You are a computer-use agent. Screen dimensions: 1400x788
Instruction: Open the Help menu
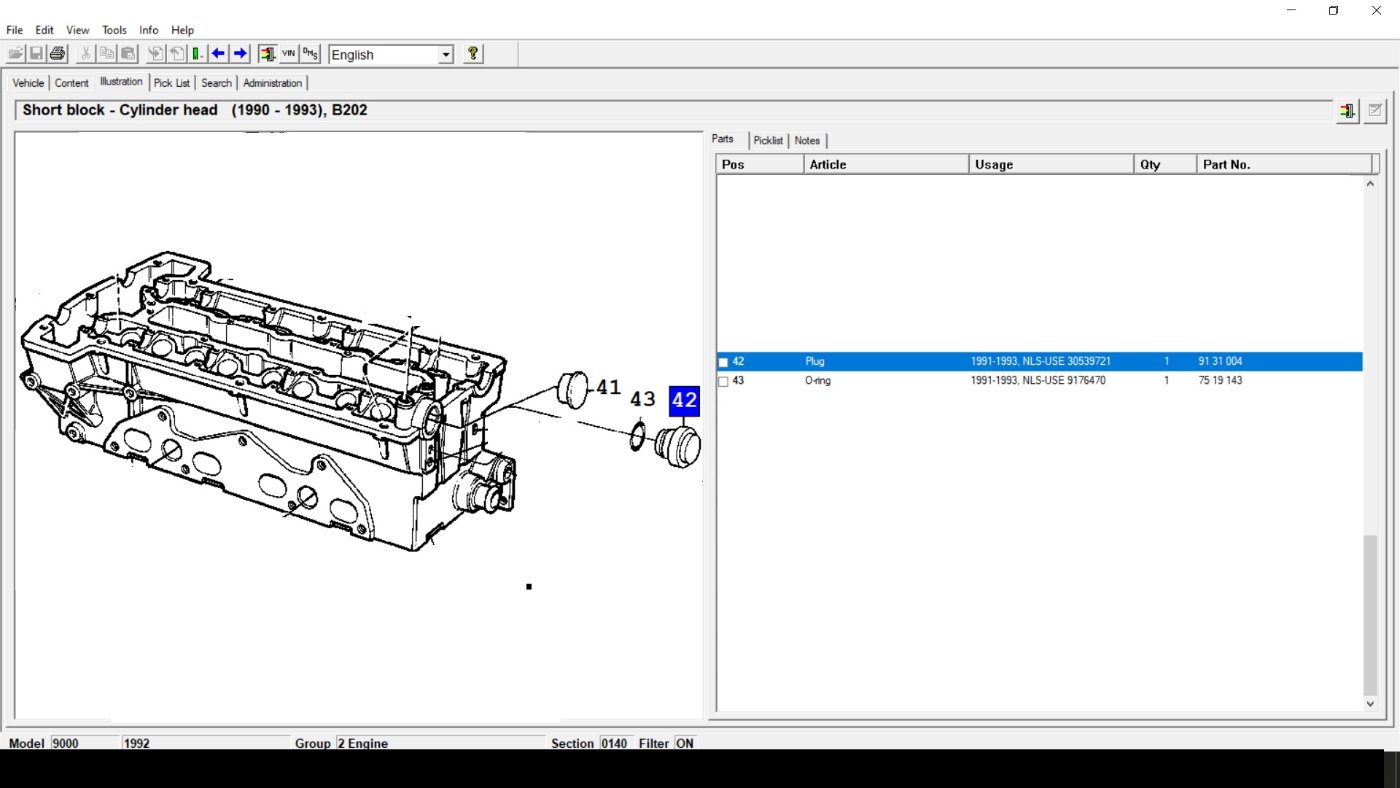182,30
